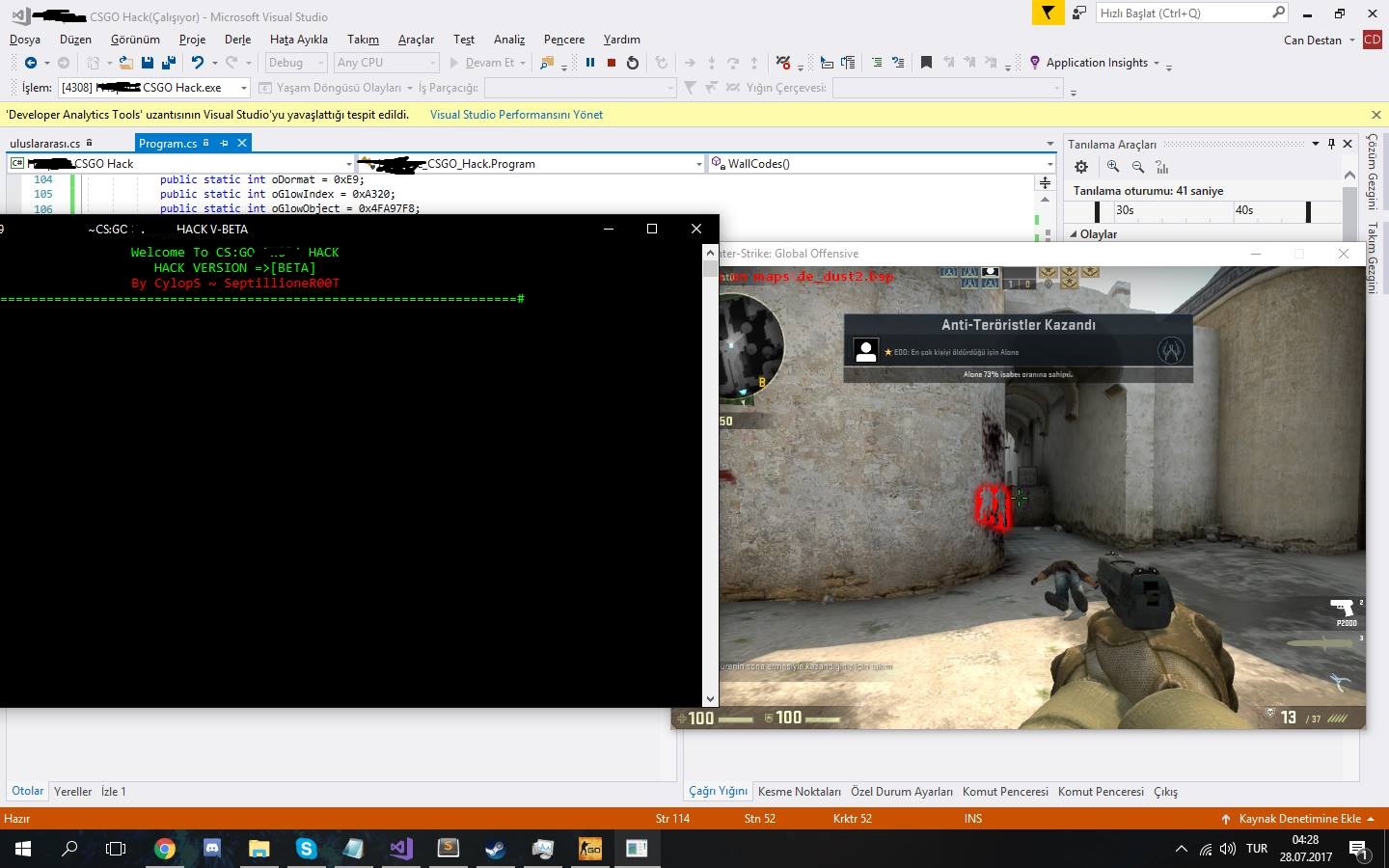Open the Düzen menu
The width and height of the screenshot is (1389, 868).
(75, 40)
